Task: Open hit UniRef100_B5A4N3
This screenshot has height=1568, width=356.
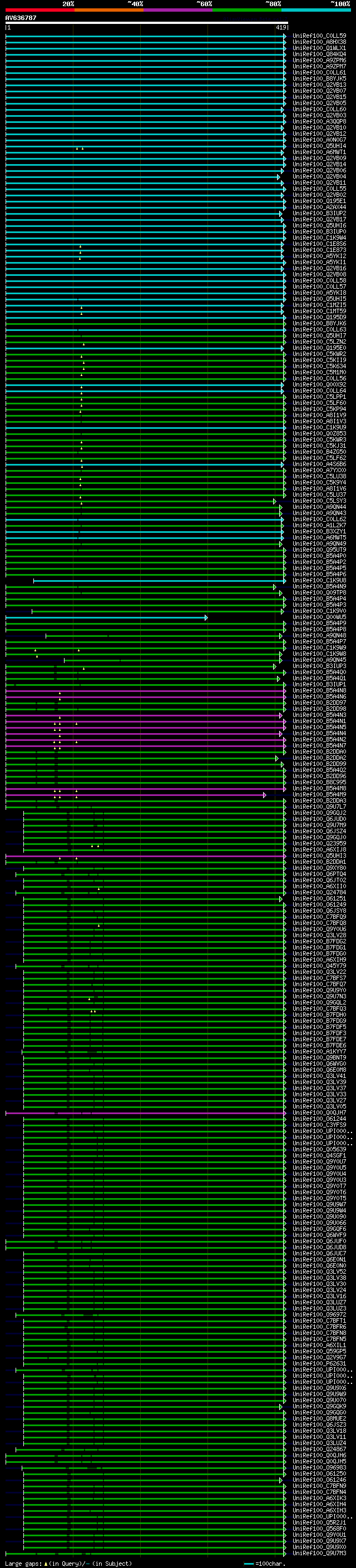Action: (x=319, y=715)
